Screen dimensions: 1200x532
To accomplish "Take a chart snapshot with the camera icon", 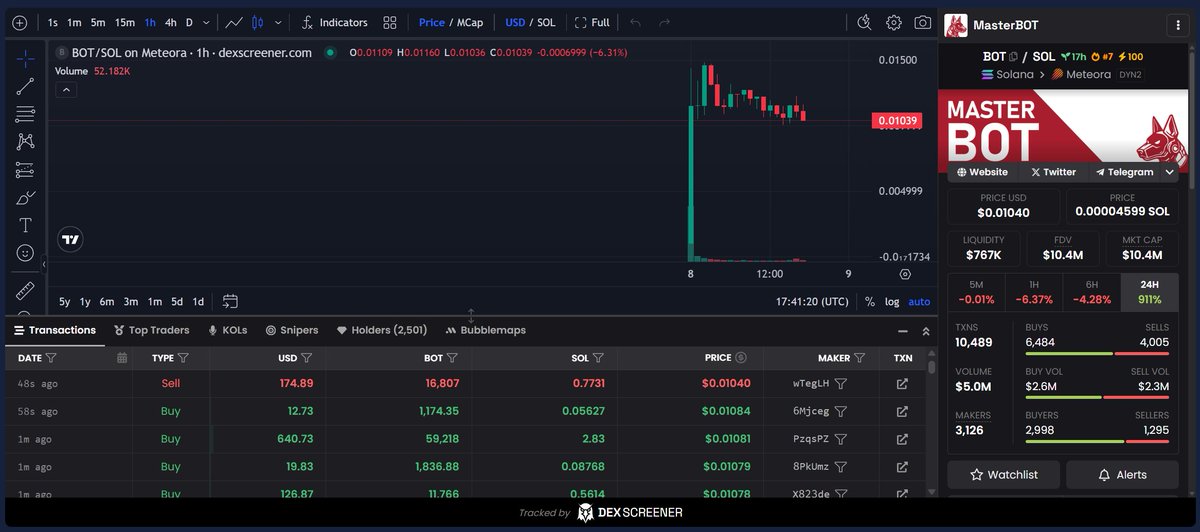I will 923,22.
